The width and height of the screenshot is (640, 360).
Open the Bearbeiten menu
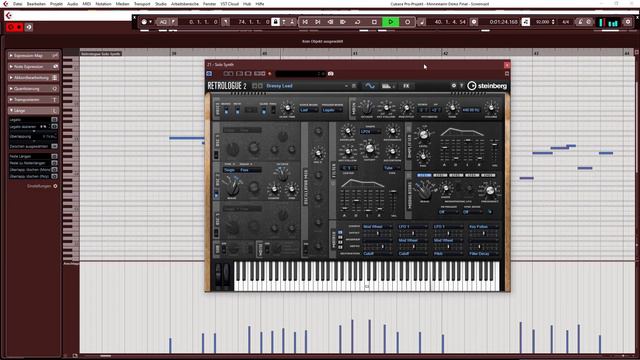pos(36,4)
